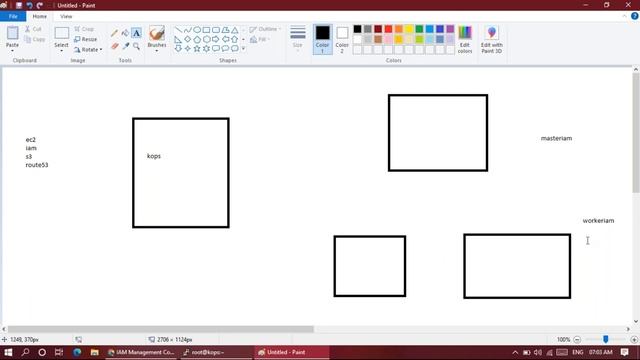Click the vertical scrollbar thumb
This screenshot has width=640, height=360.
coord(636,133)
